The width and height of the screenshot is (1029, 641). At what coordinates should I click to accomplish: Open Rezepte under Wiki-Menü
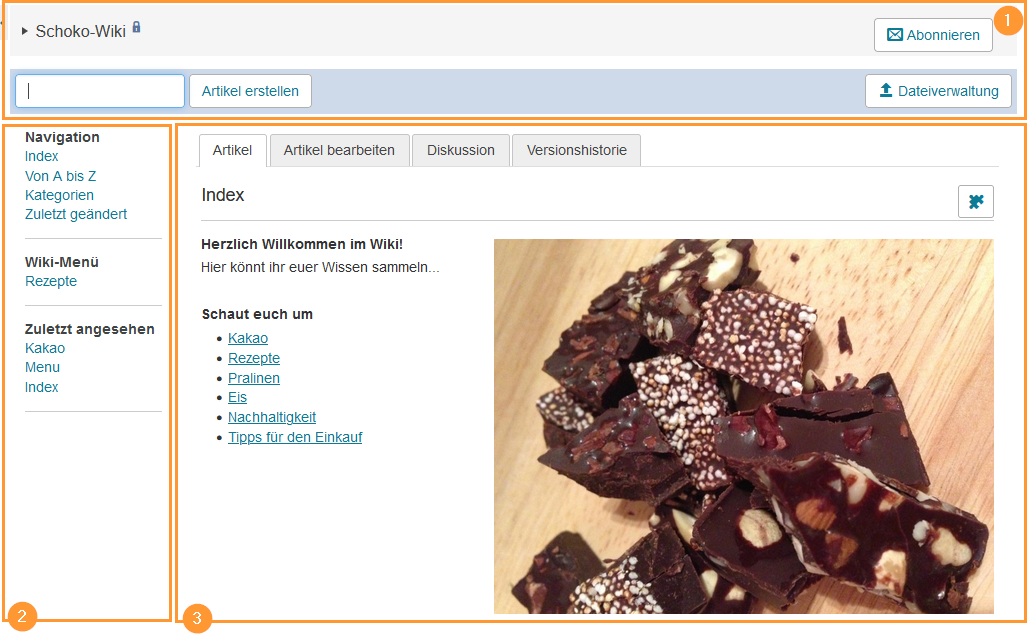pos(51,281)
